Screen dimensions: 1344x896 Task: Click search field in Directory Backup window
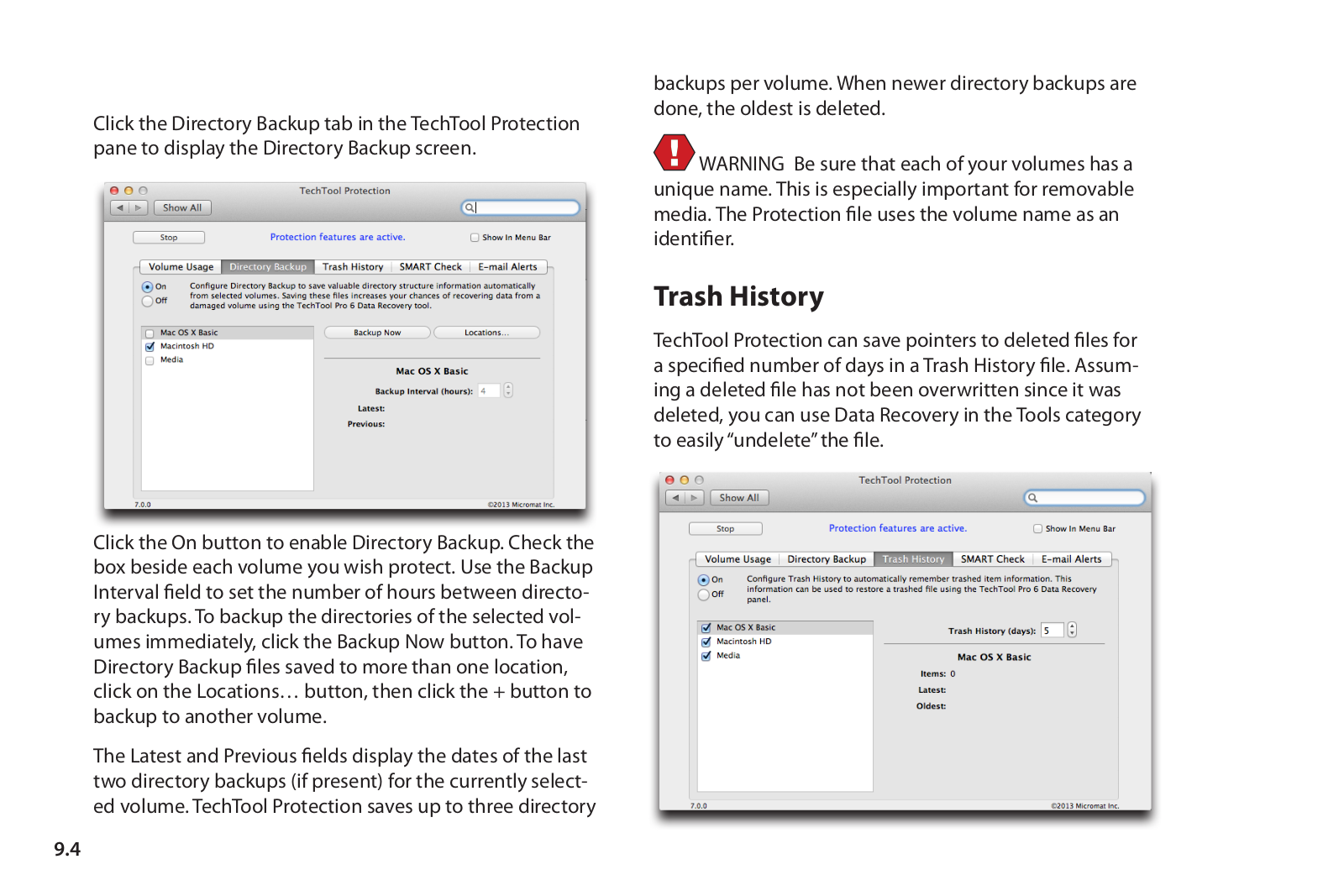tap(521, 207)
